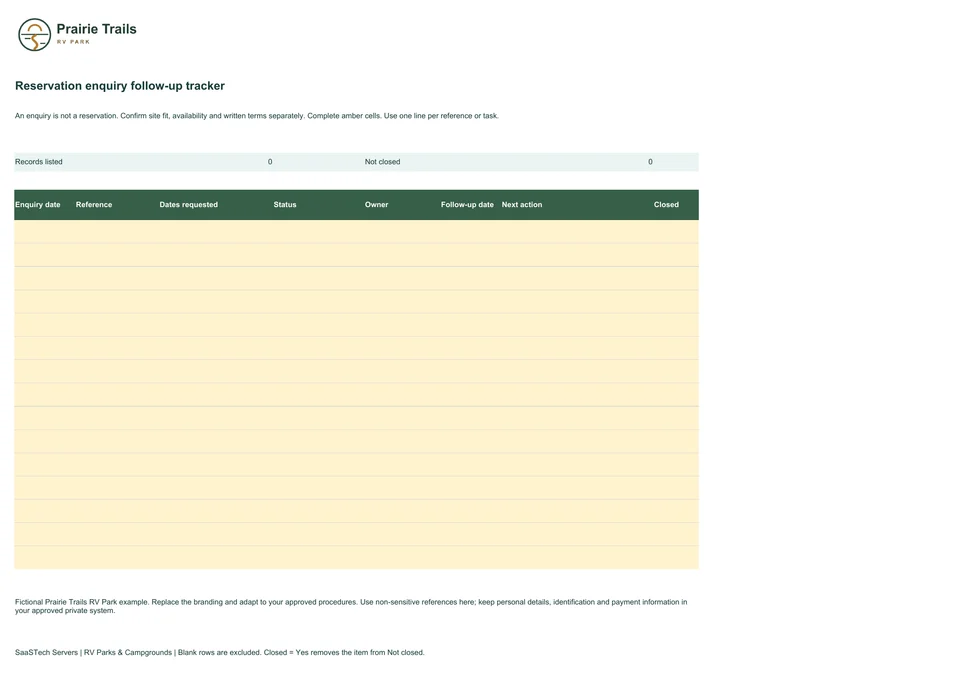Click the 'Reservation enquiry follow-up tracker' heading

[x=120, y=86]
